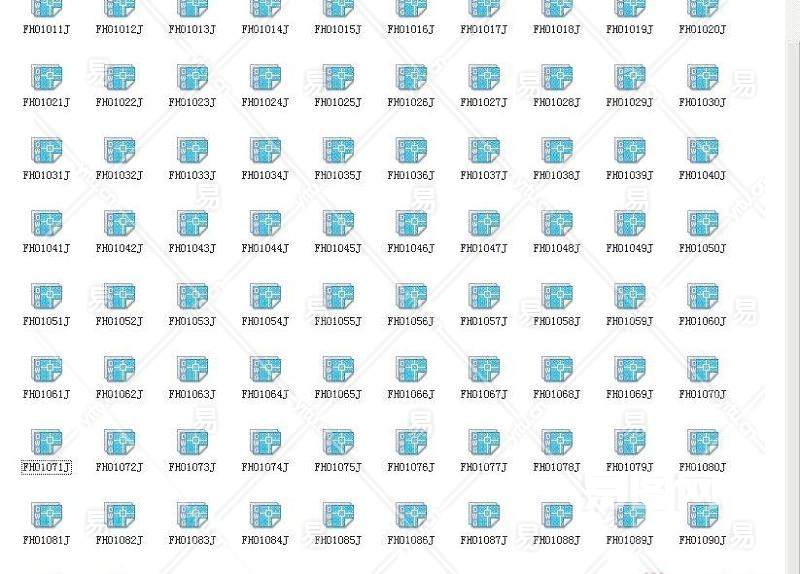This screenshot has height=574, width=800.
Task: Click the FH01011J file name
Action: pyautogui.click(x=46, y=30)
